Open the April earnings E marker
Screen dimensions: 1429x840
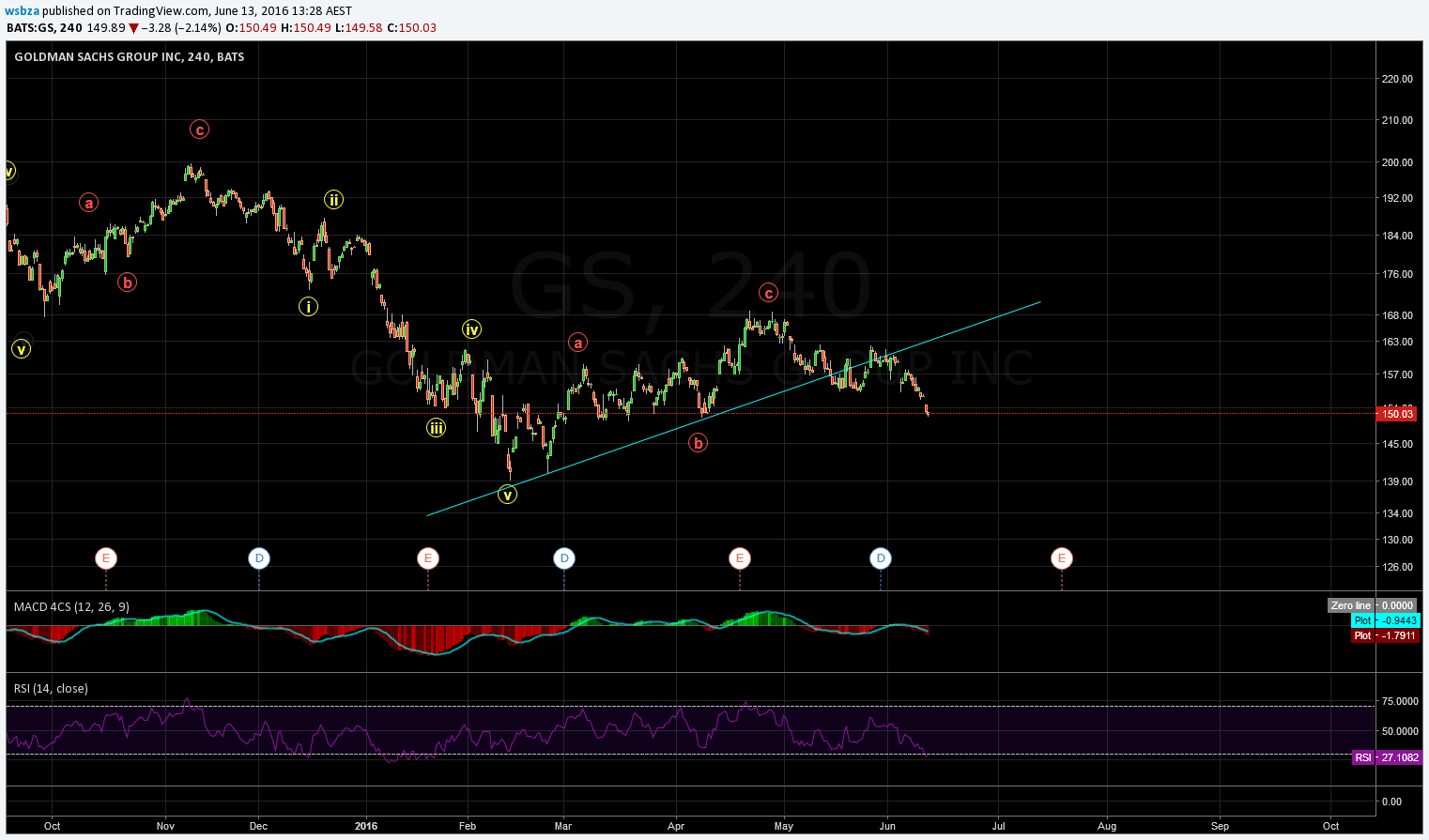tap(739, 558)
